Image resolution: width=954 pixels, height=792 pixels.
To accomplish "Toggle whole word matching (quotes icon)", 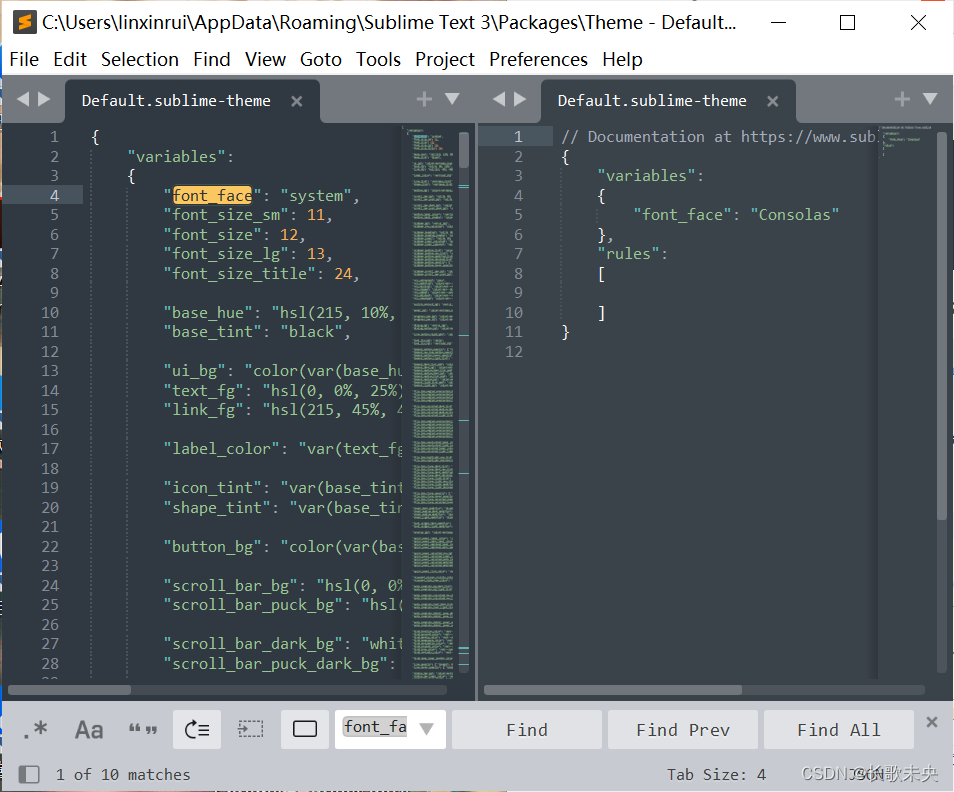I will click(x=143, y=729).
